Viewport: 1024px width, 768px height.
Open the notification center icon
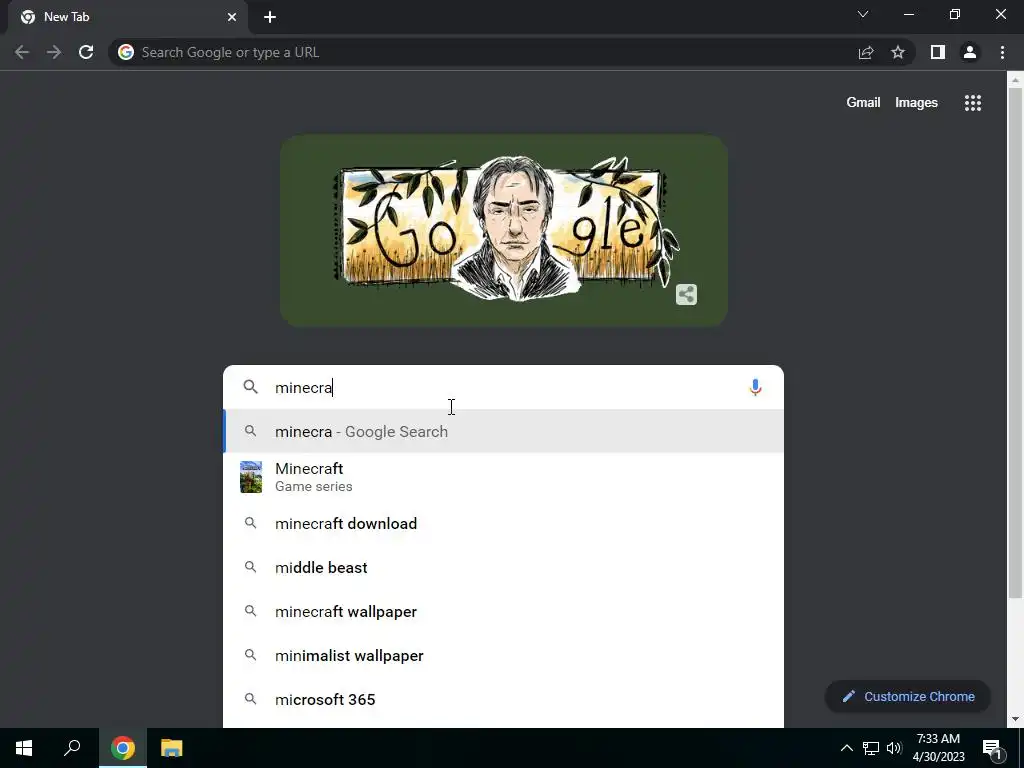coord(992,748)
